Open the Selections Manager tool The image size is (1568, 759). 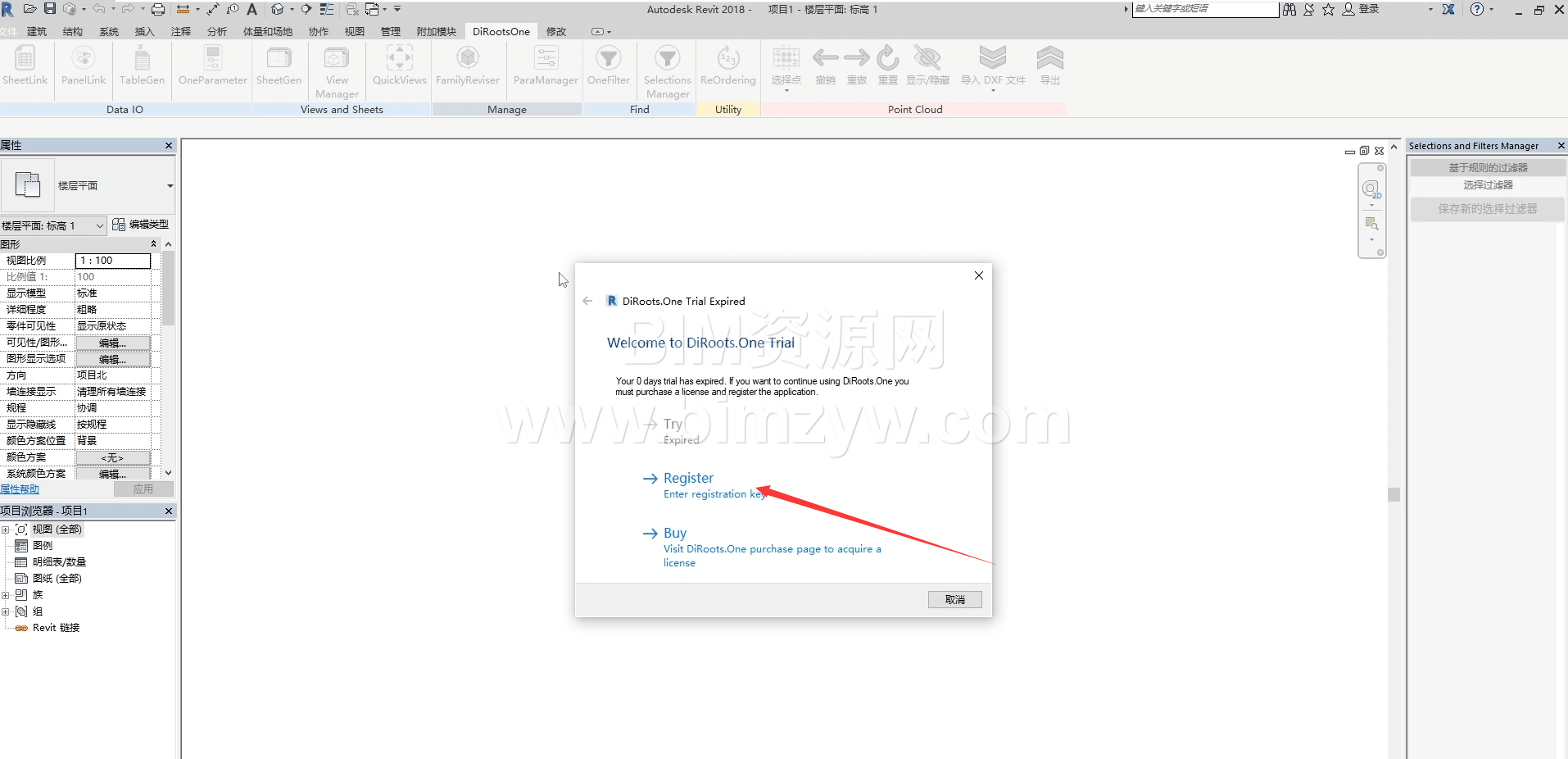pyautogui.click(x=667, y=72)
